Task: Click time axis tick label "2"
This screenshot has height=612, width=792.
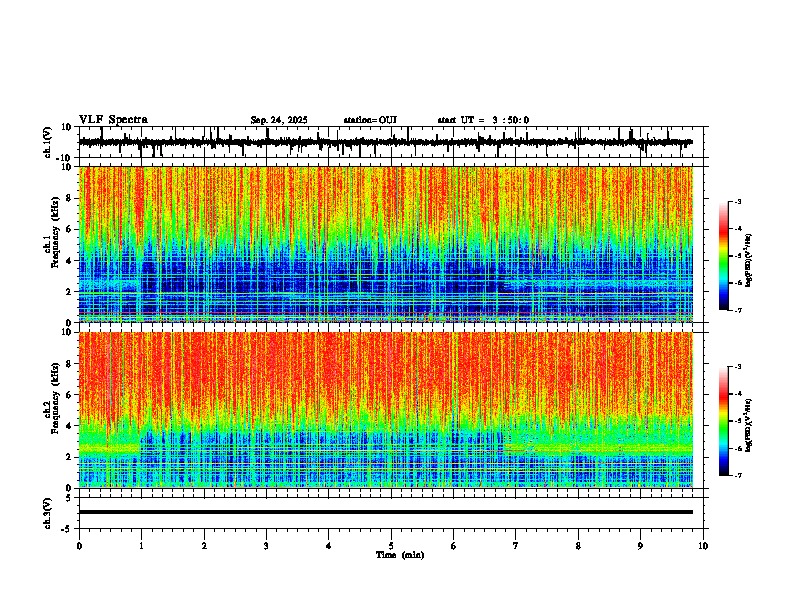Action: 204,546
